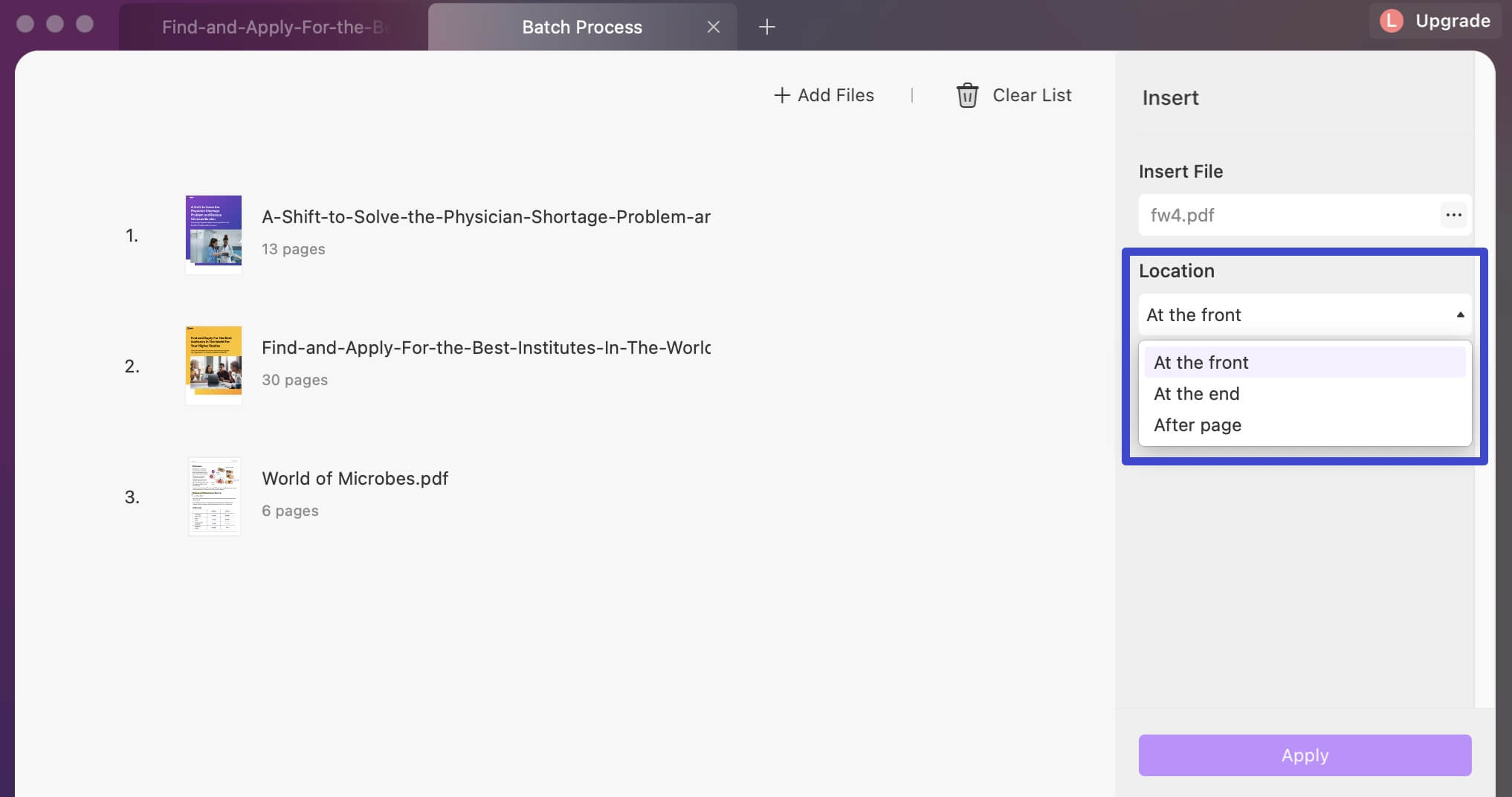The height and width of the screenshot is (797, 1512).
Task: Switch to the Find-and-Apply-For-the-B tab
Action: pos(274,28)
